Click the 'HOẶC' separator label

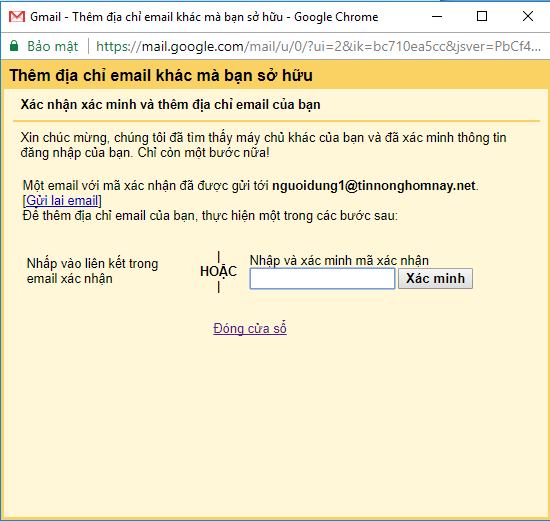[219, 271]
